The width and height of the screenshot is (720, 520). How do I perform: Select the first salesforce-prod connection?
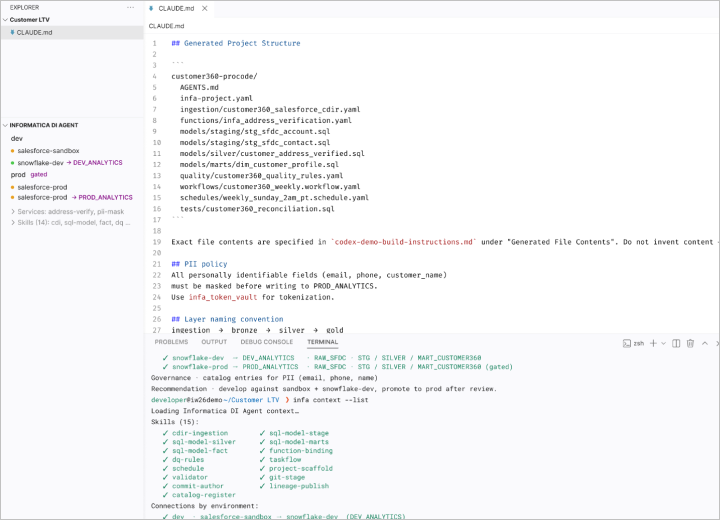pos(42,187)
